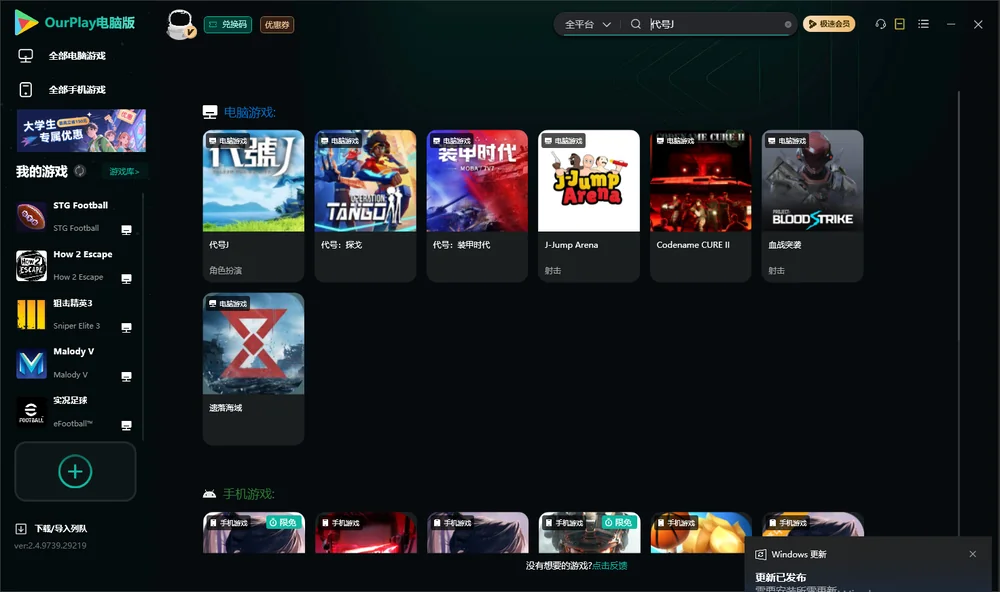Click the 兑换码 redeem code button
The image size is (1000, 592).
tap(228, 25)
